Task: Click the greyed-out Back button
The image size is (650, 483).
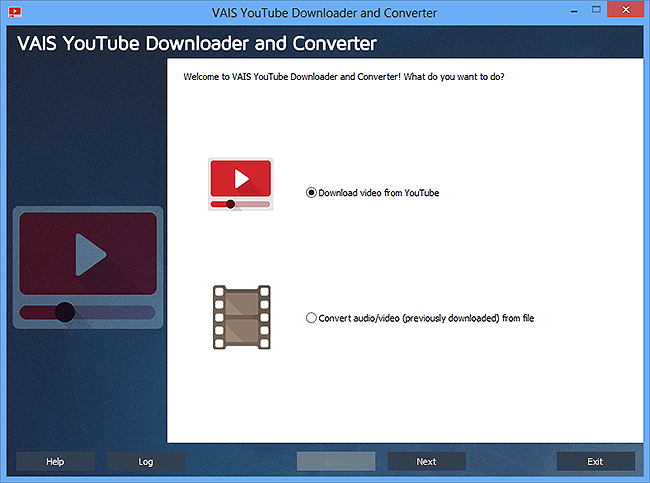Action: 336,461
